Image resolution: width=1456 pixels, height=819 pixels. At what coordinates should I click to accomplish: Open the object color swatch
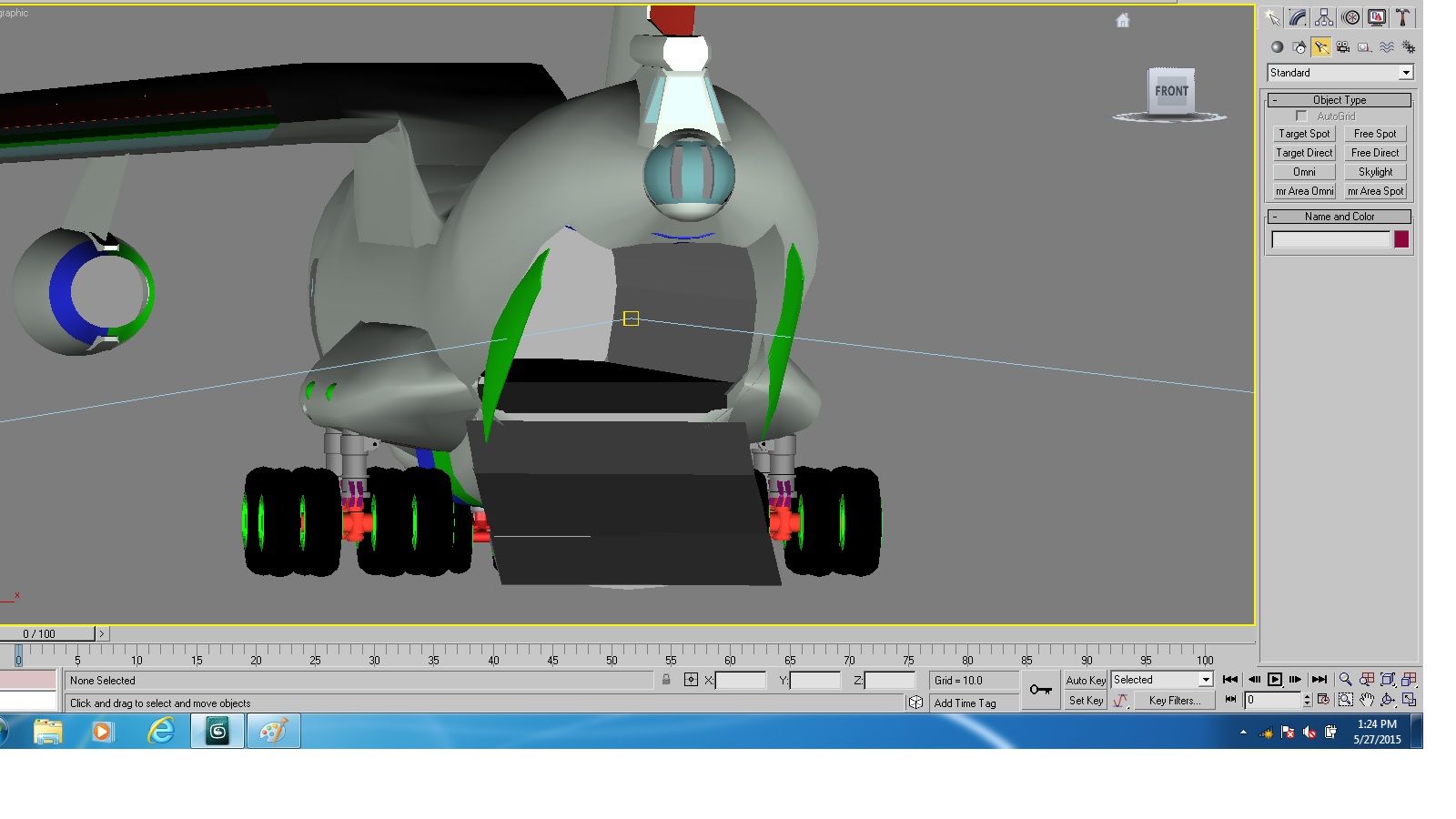pos(1401,239)
